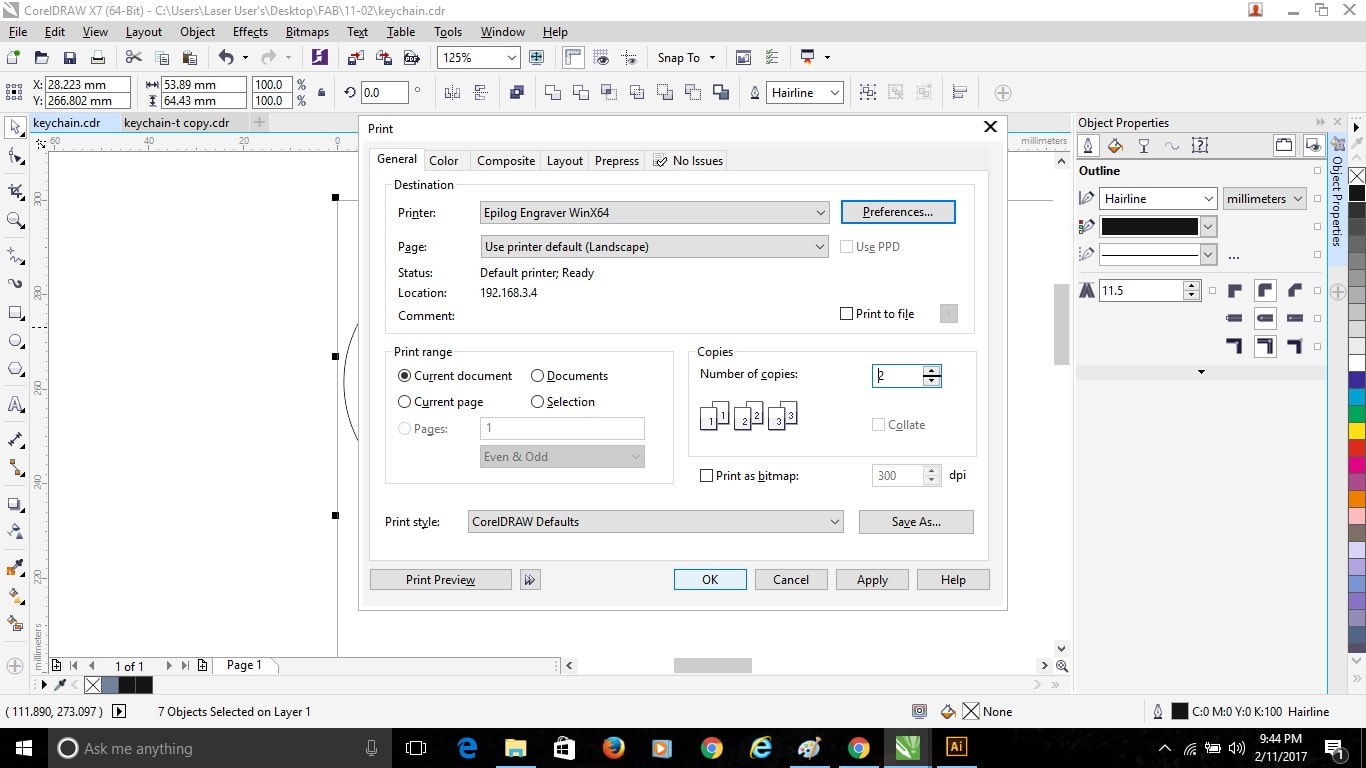Open the line style dropdown
The image size is (1366, 768).
[1208, 255]
